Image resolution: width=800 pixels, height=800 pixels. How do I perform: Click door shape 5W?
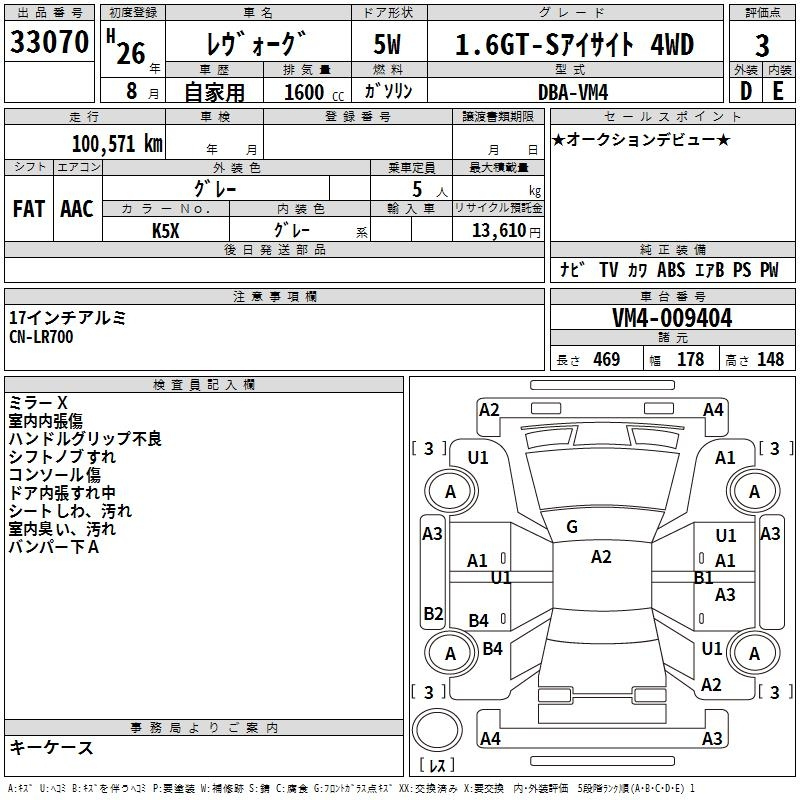(387, 44)
